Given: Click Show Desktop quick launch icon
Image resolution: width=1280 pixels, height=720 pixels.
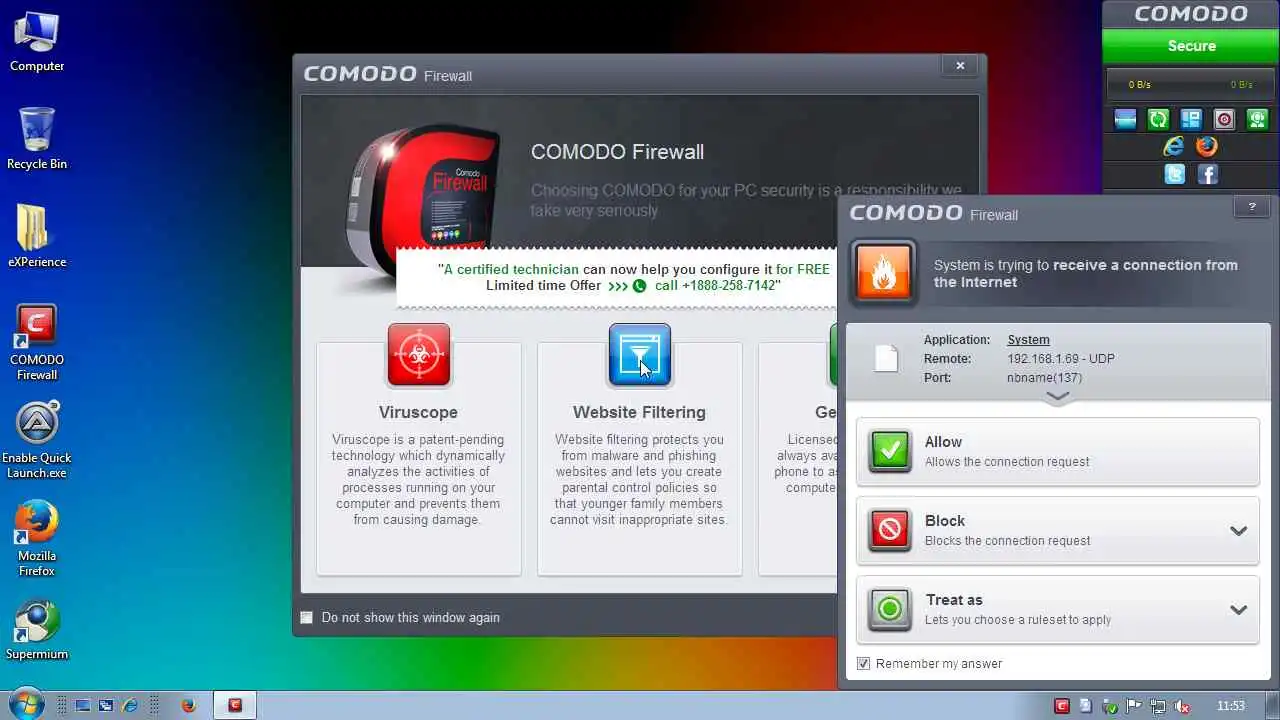Looking at the screenshot, I should point(83,705).
